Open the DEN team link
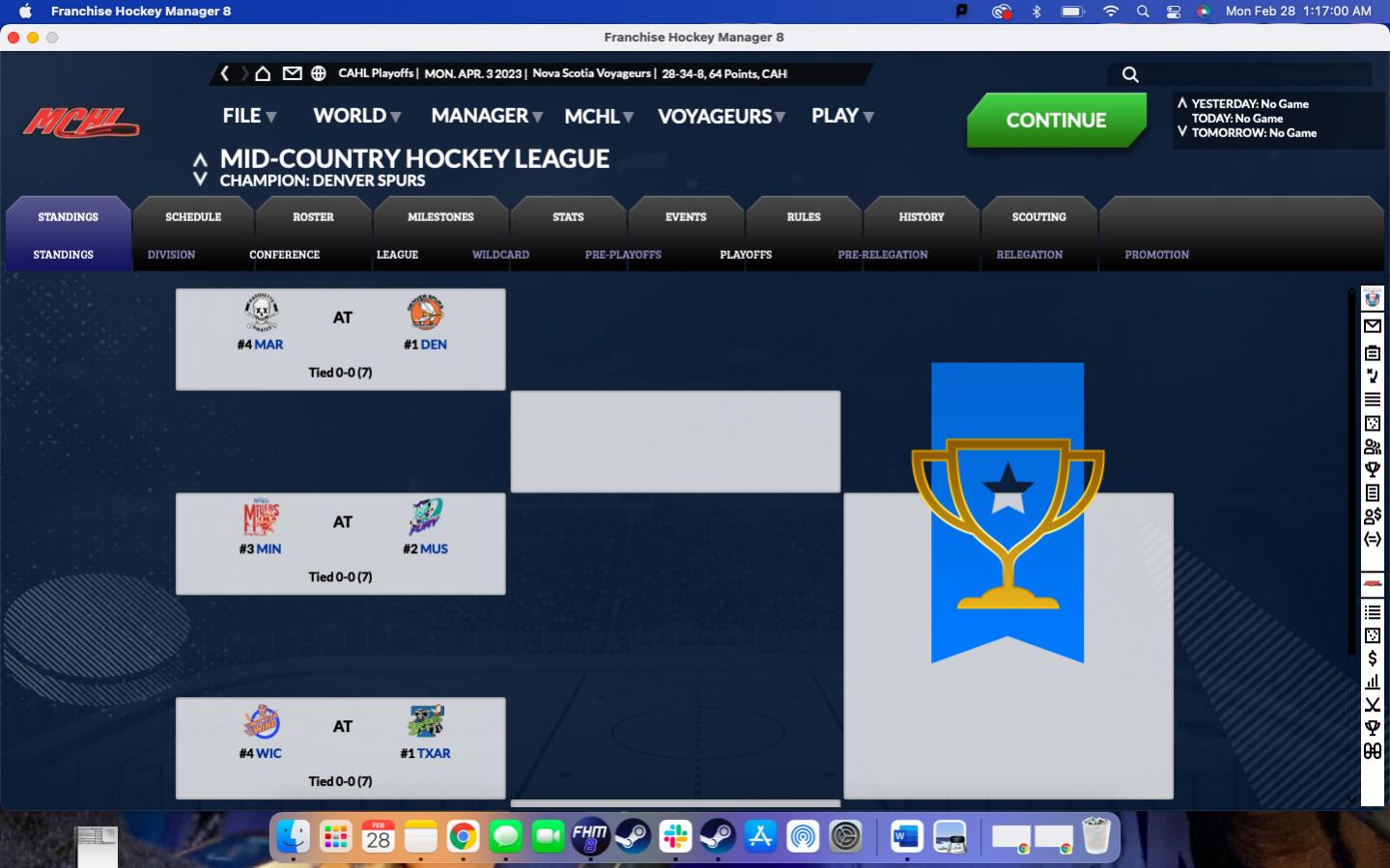The height and width of the screenshot is (868, 1390). [x=434, y=345]
